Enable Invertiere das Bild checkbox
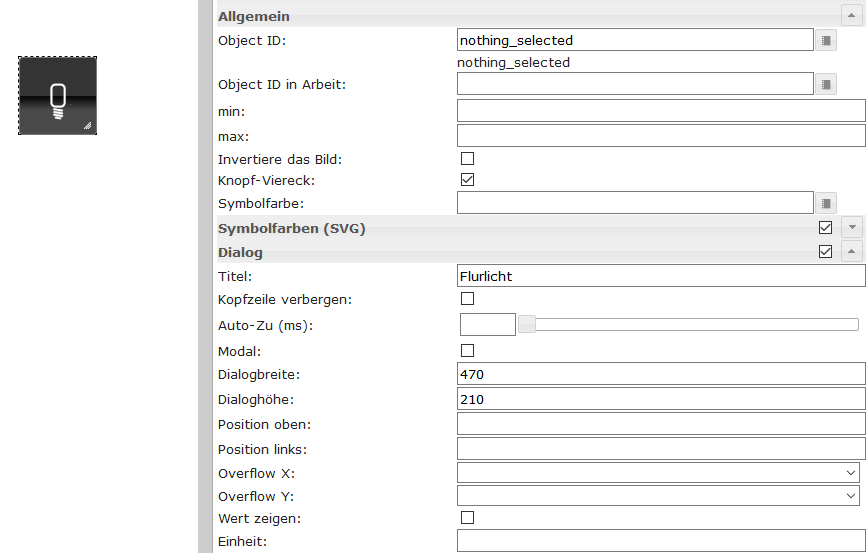Viewport: 867px width, 553px height. pyautogui.click(x=467, y=158)
